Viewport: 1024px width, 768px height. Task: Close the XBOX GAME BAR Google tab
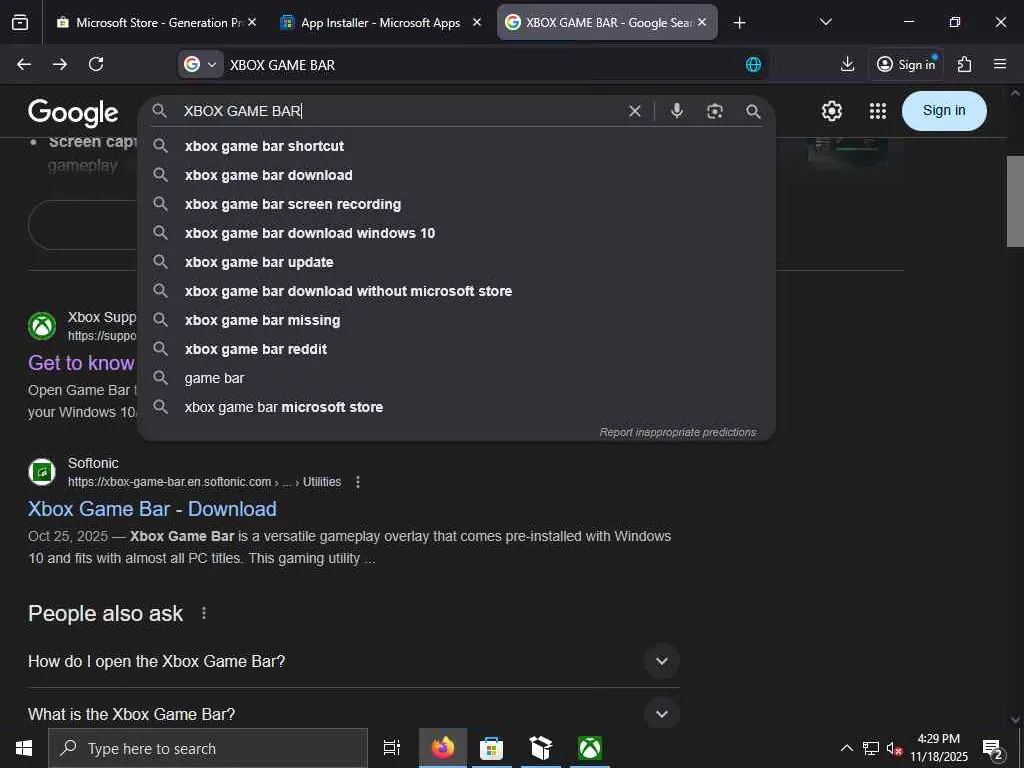pyautogui.click(x=702, y=22)
